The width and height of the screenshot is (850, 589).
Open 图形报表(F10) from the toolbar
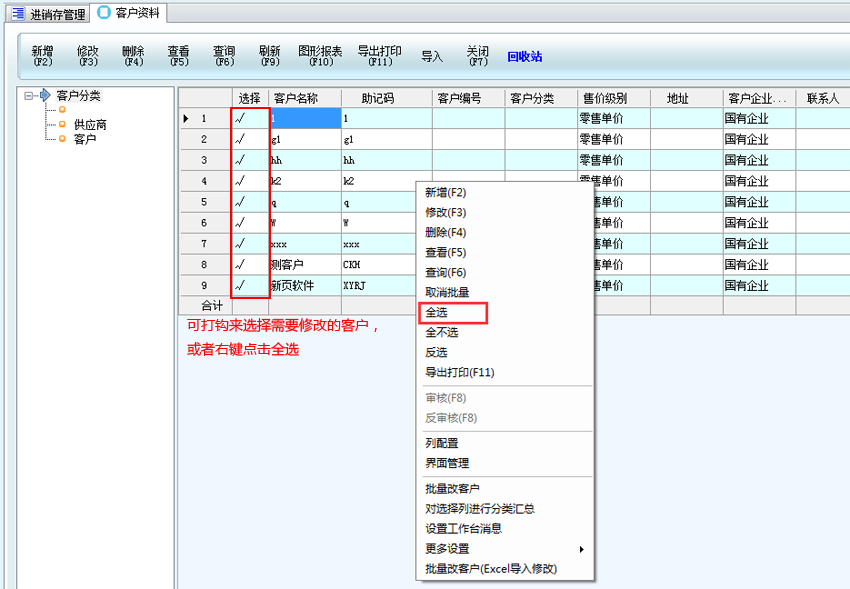click(x=320, y=56)
